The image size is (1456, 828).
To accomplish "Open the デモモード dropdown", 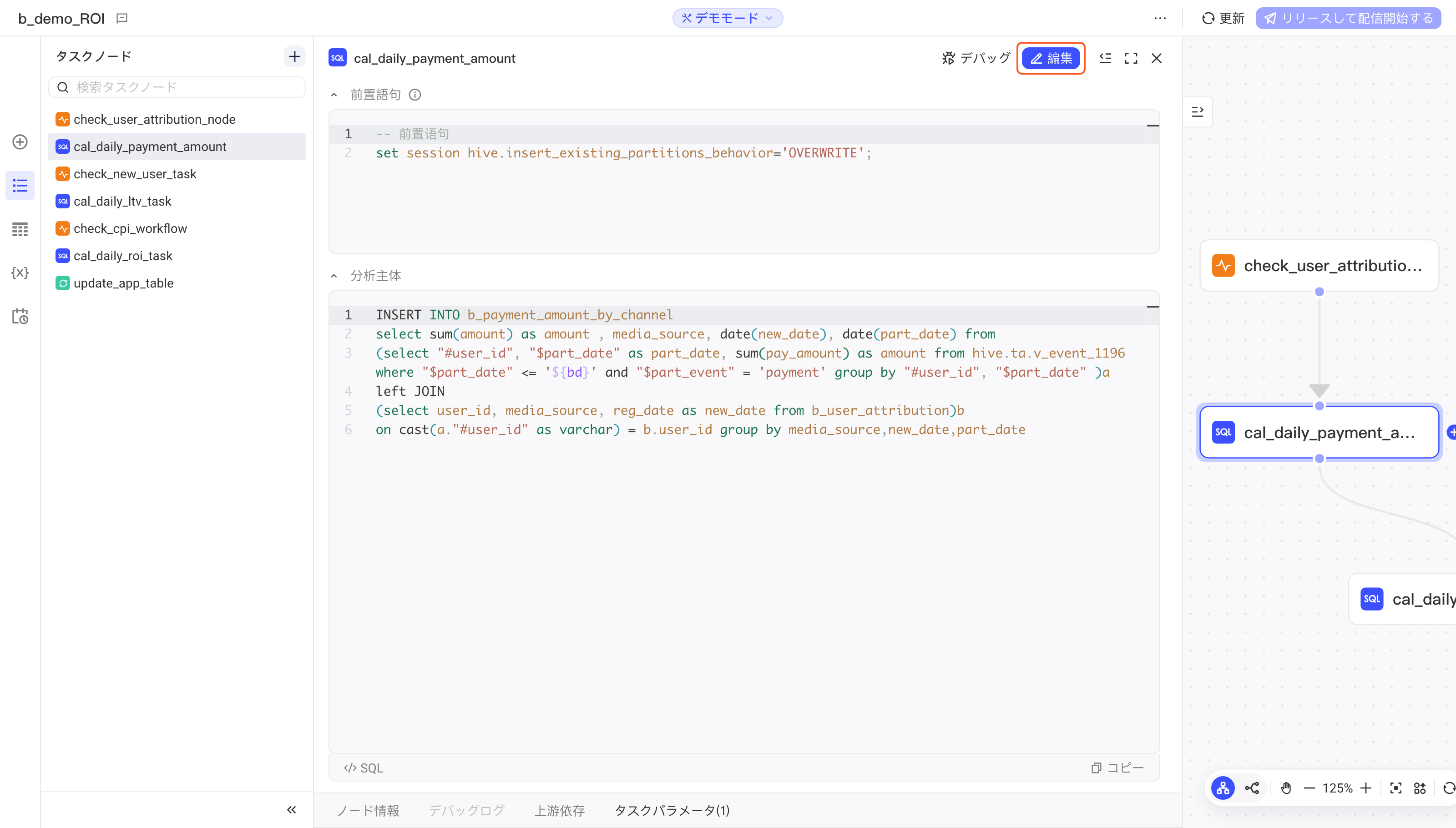I will click(728, 18).
